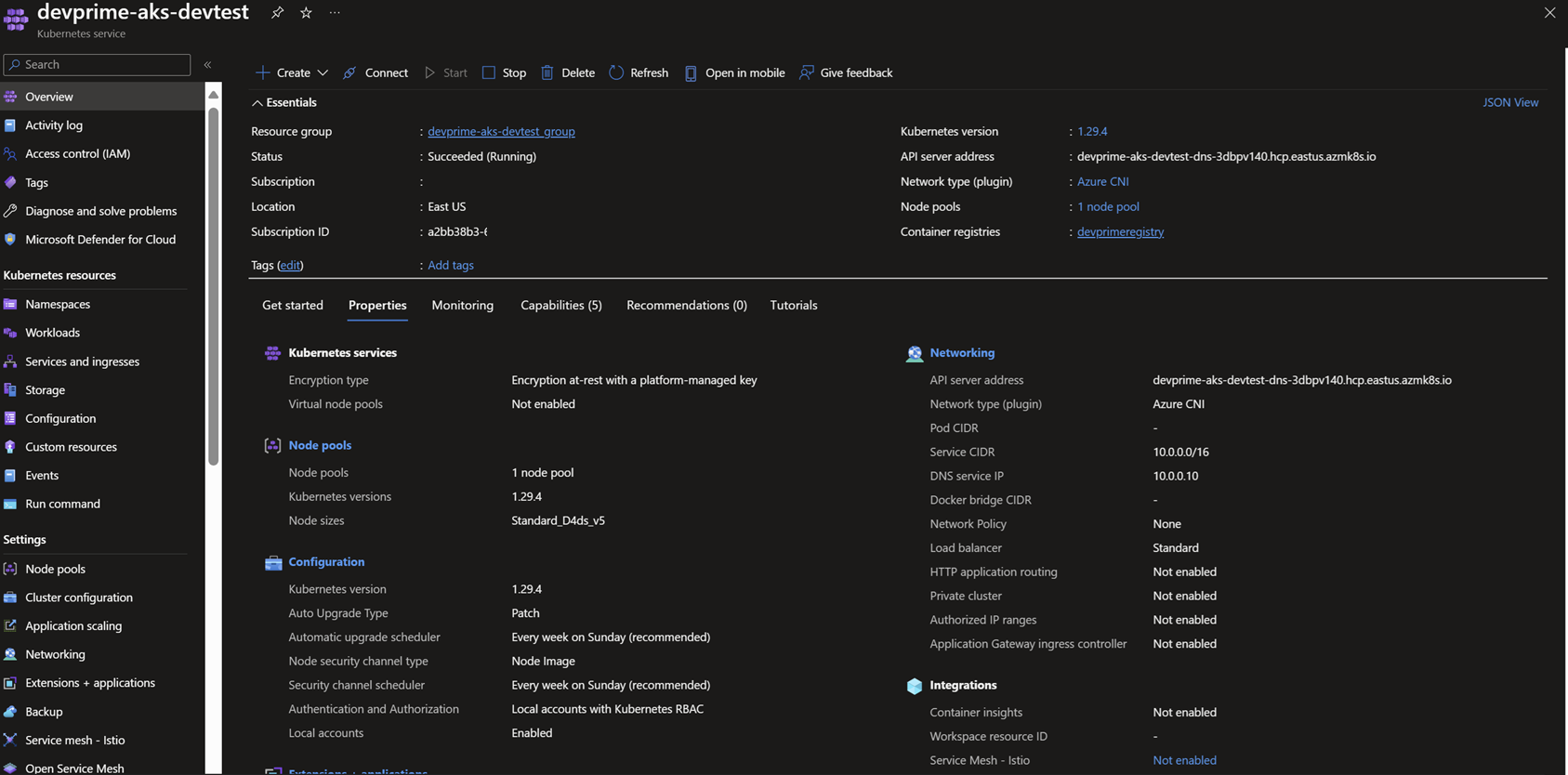Open the JSON View link
The height and width of the screenshot is (775, 1568).
pos(1510,102)
